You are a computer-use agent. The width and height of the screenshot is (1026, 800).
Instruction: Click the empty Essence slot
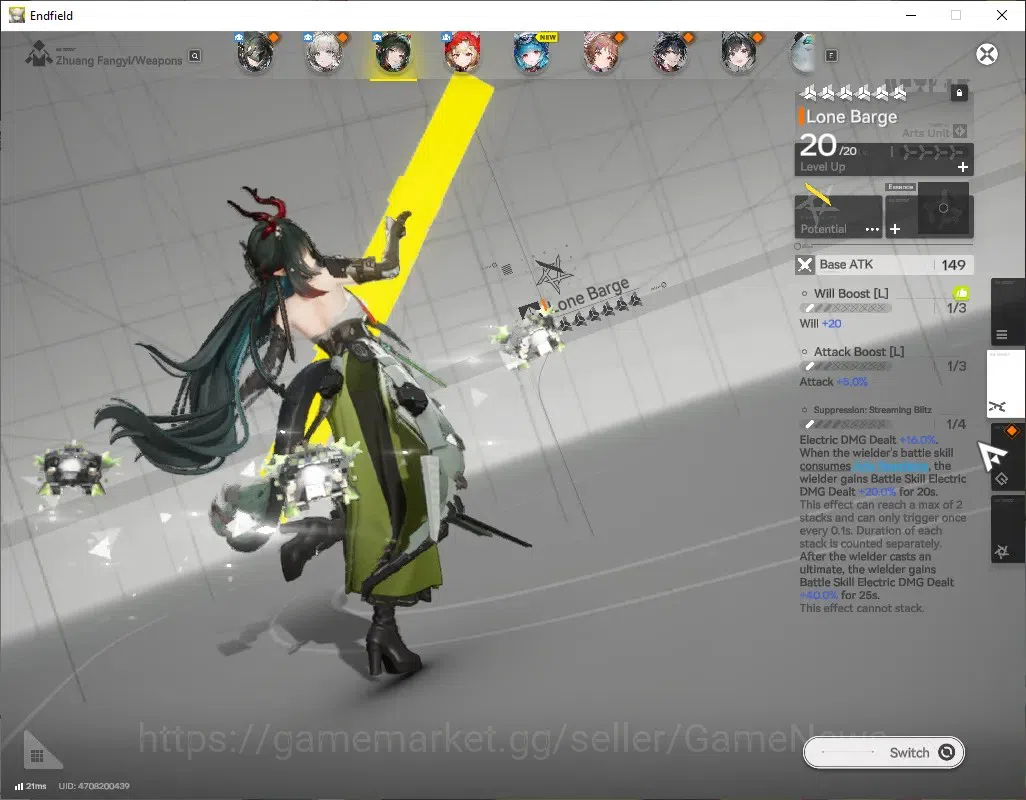click(943, 209)
